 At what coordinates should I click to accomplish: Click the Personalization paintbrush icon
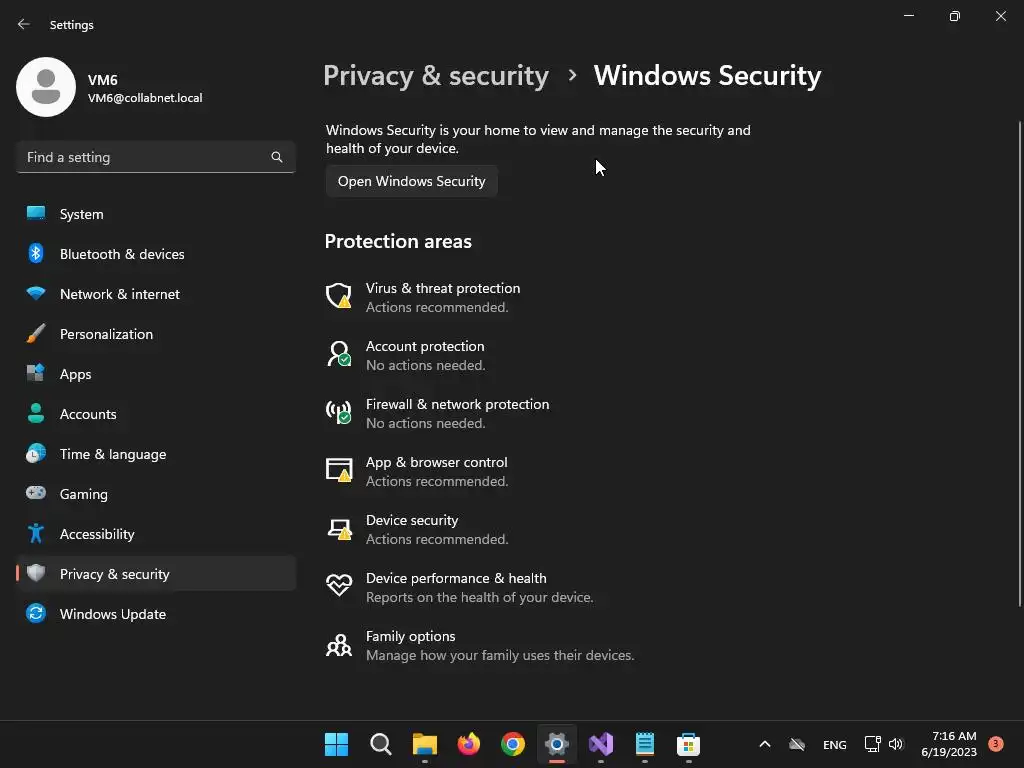click(36, 334)
